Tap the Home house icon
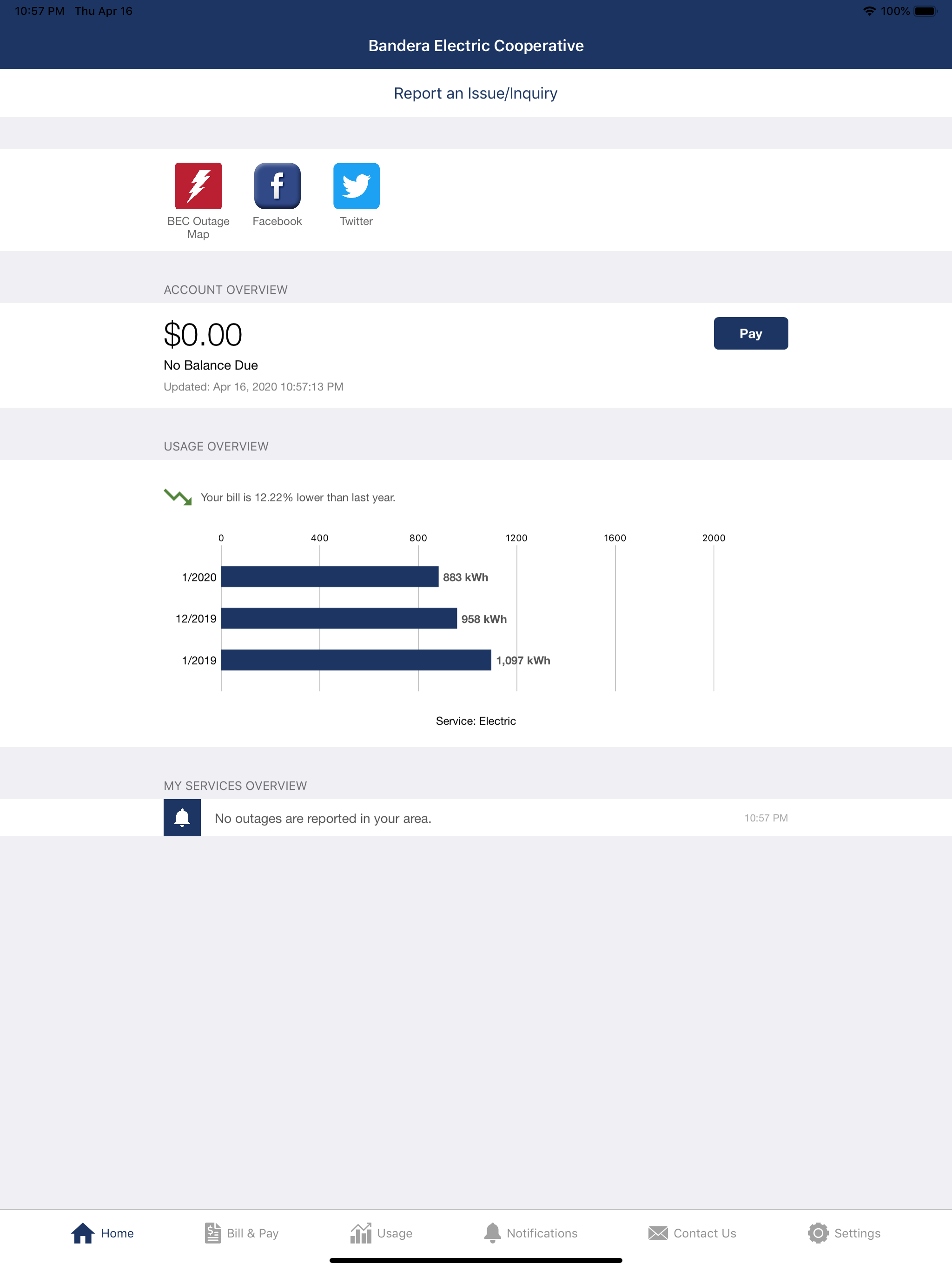Screen dimensions: 952x1270 click(x=83, y=1233)
